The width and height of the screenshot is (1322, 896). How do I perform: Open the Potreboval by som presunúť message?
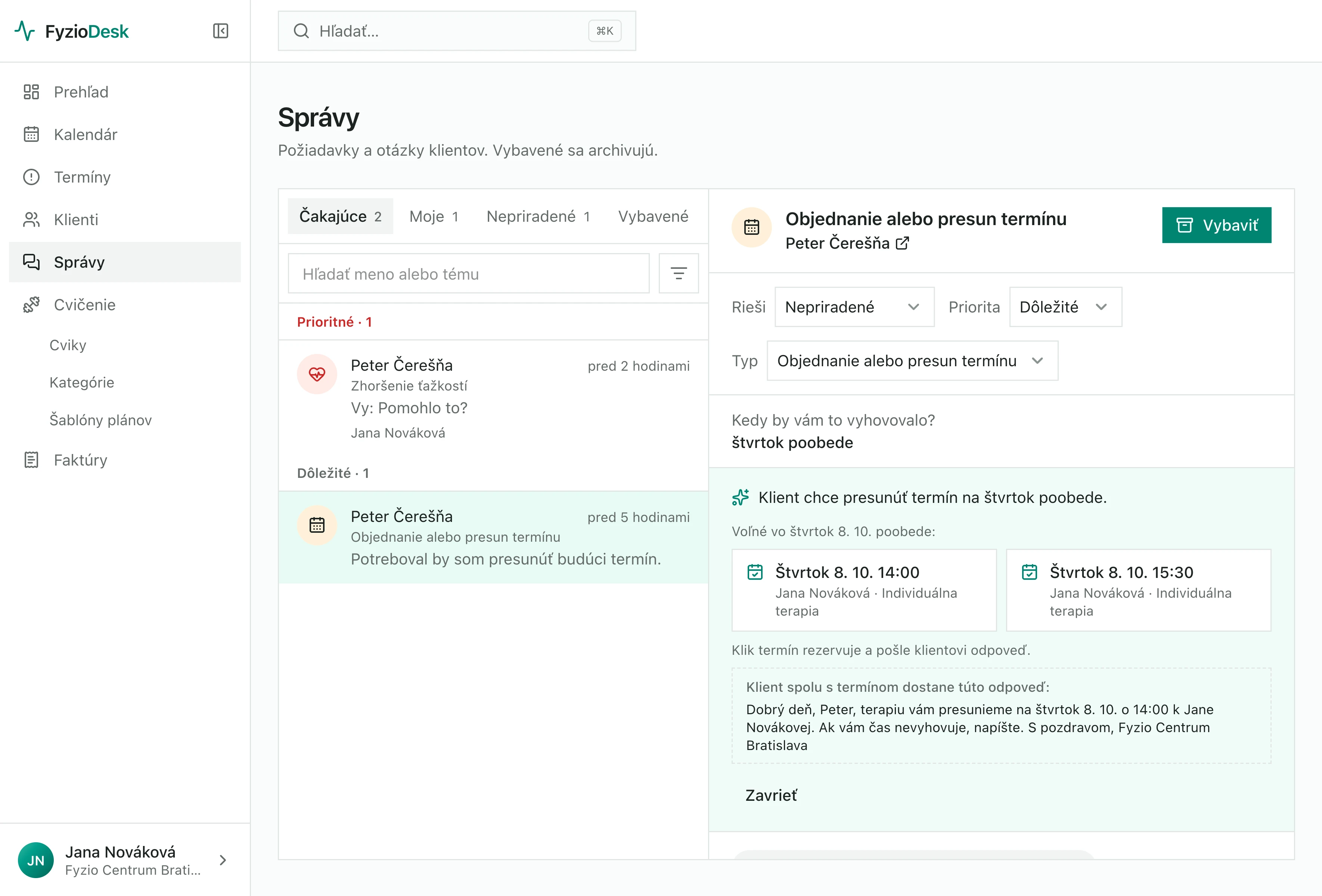493,537
